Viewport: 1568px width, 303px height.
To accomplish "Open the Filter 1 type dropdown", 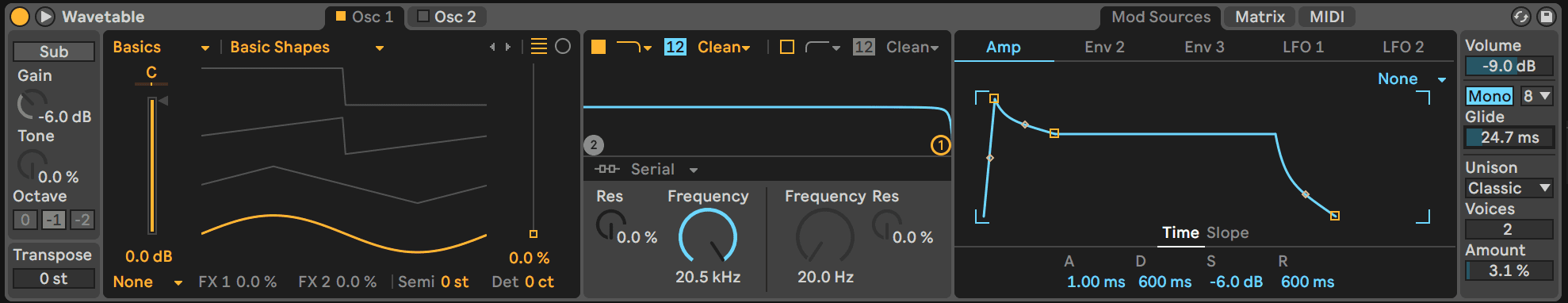I will tap(633, 48).
